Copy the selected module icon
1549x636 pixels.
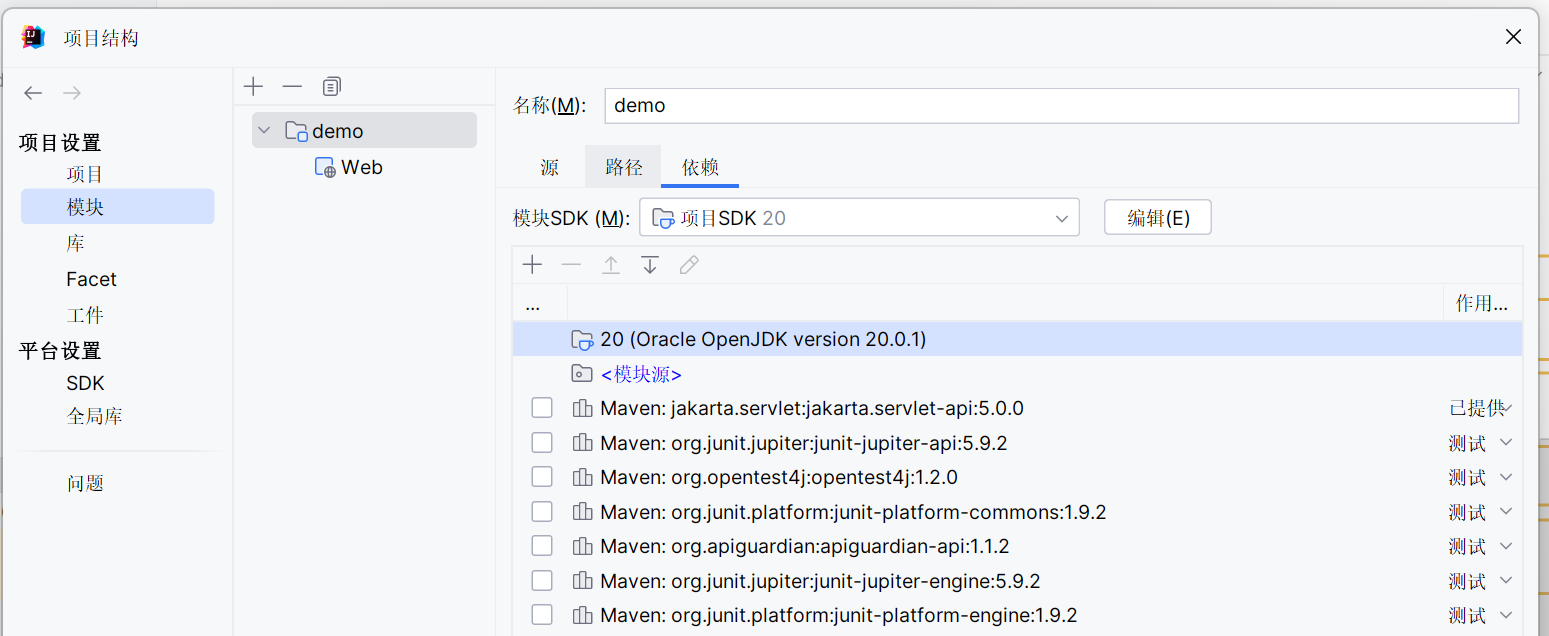(332, 87)
